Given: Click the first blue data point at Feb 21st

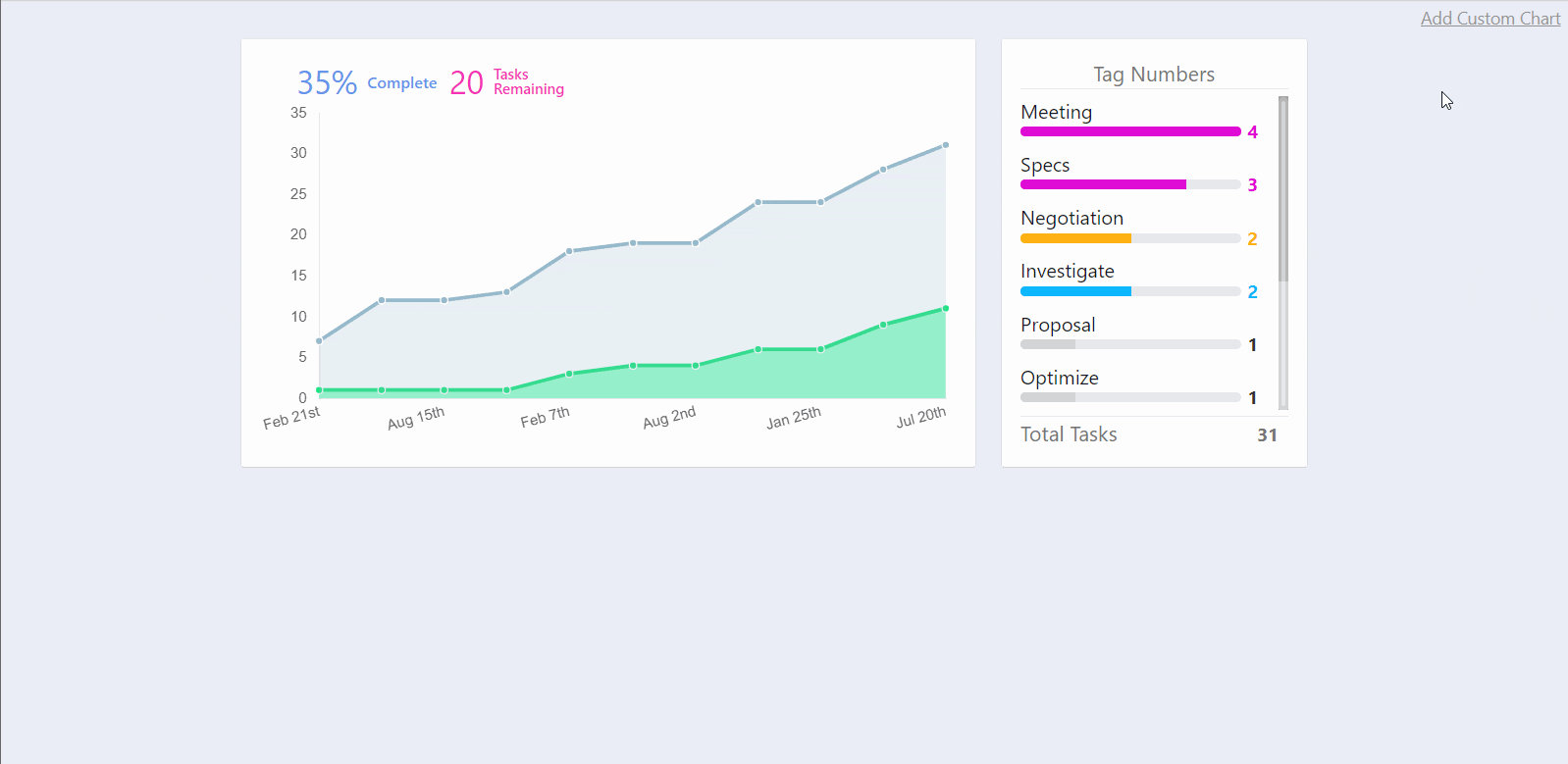Looking at the screenshot, I should click(319, 341).
